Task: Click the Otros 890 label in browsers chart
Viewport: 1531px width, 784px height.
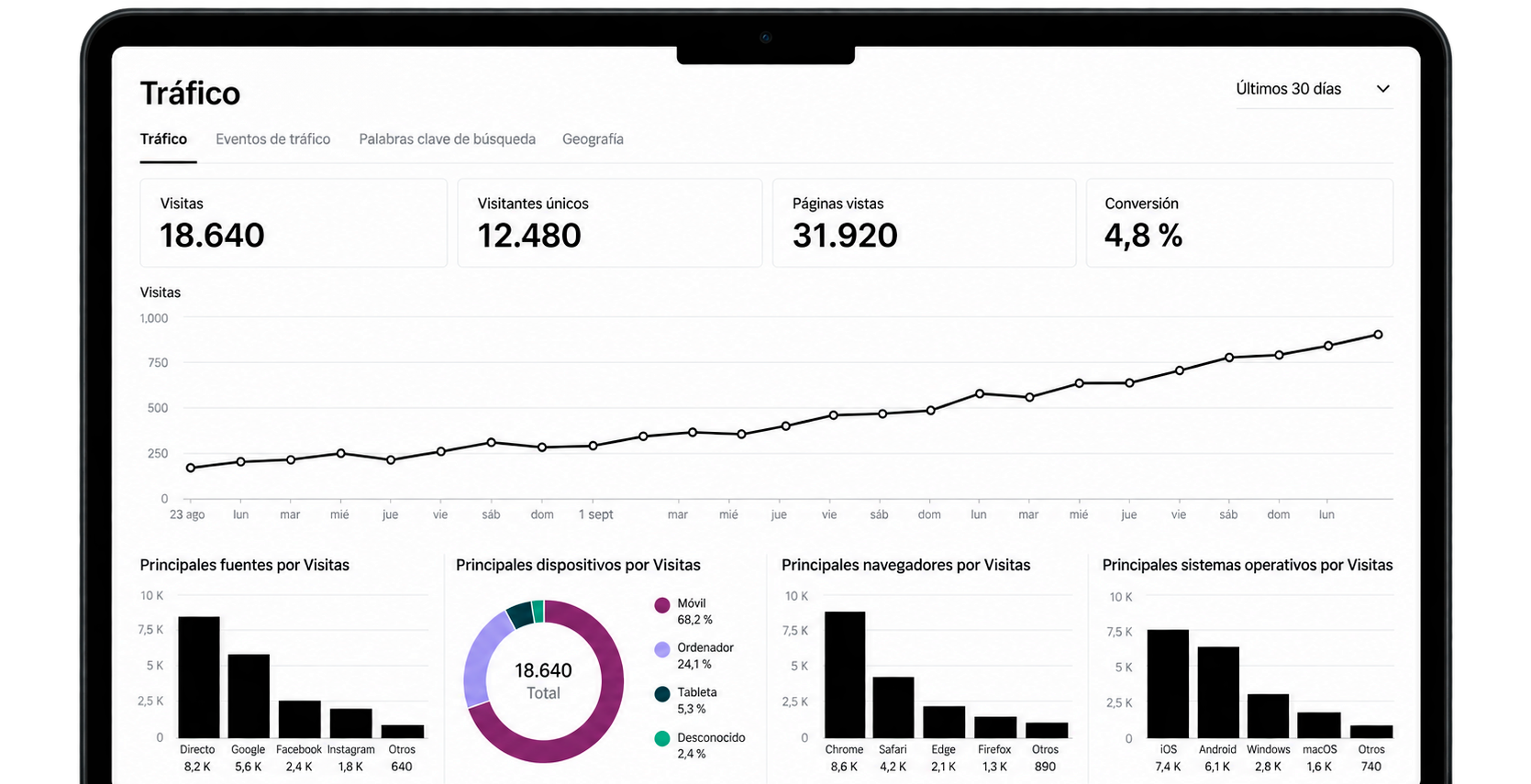Action: [1046, 758]
